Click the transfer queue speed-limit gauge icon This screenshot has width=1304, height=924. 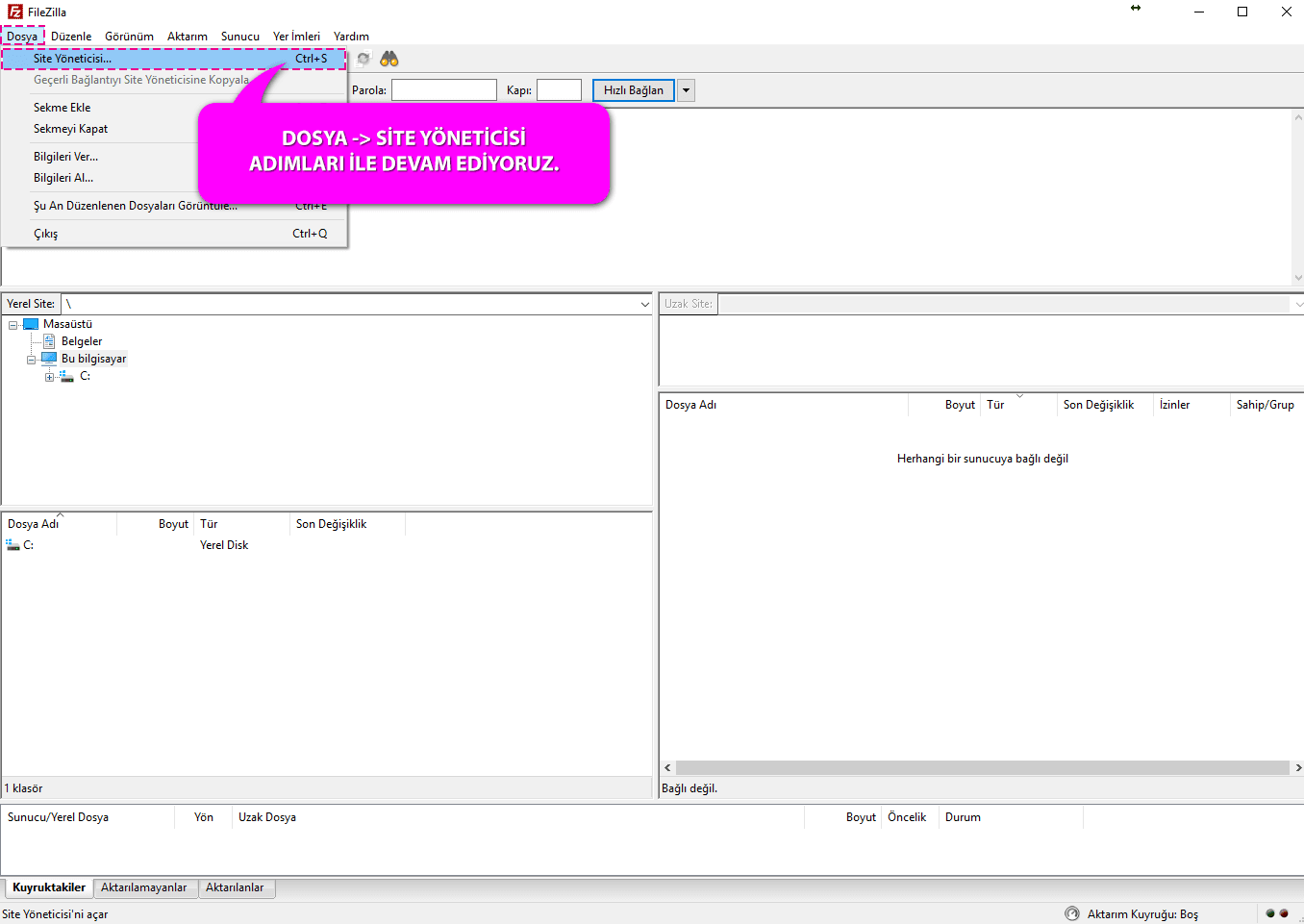click(x=1072, y=913)
